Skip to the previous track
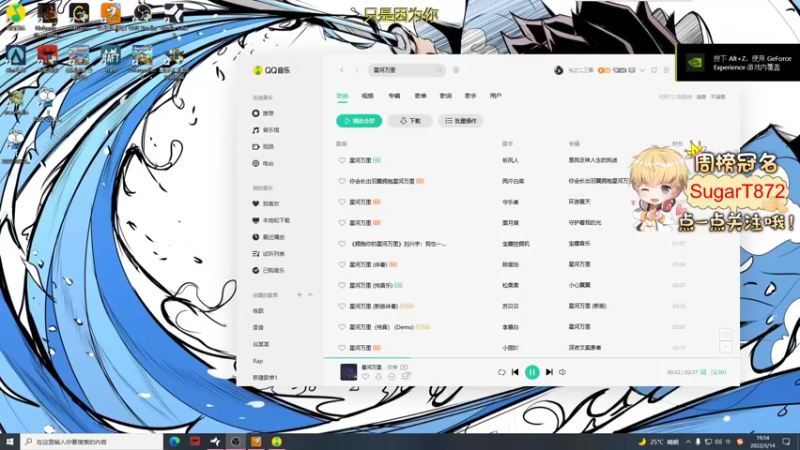Screen dimensions: 800x450 pyautogui.click(x=515, y=372)
